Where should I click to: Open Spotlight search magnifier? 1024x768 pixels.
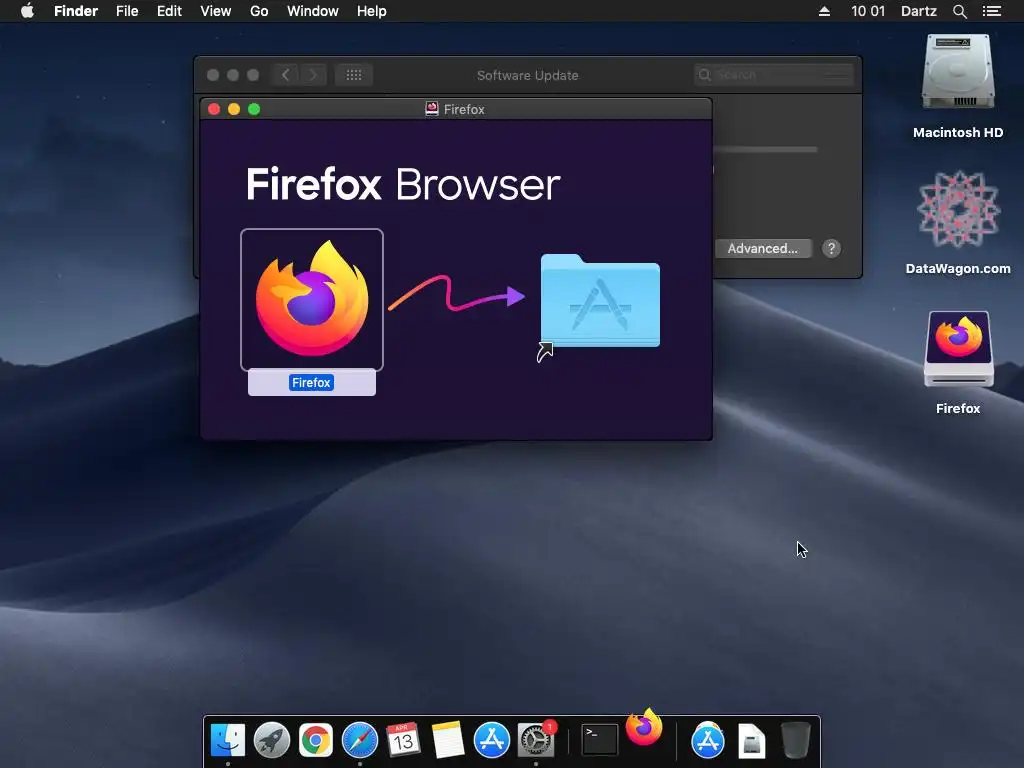tap(959, 11)
